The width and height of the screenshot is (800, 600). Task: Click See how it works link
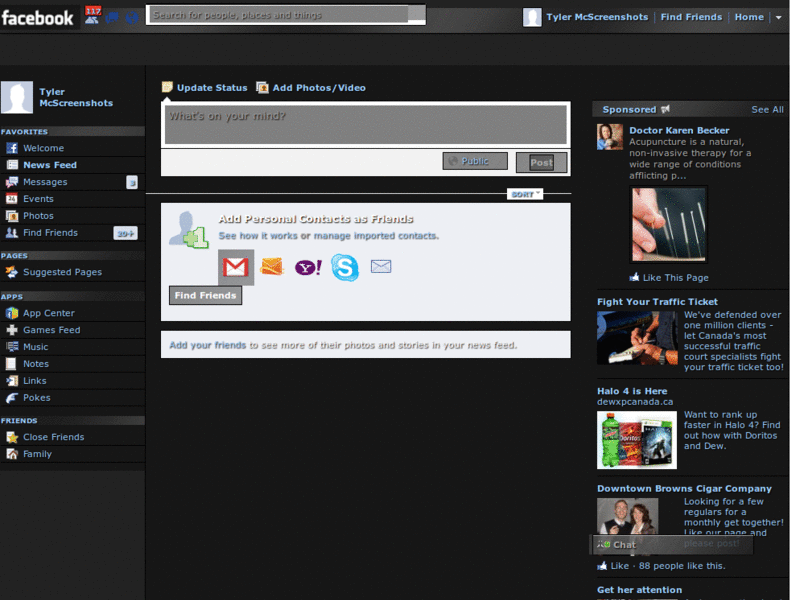[258, 236]
